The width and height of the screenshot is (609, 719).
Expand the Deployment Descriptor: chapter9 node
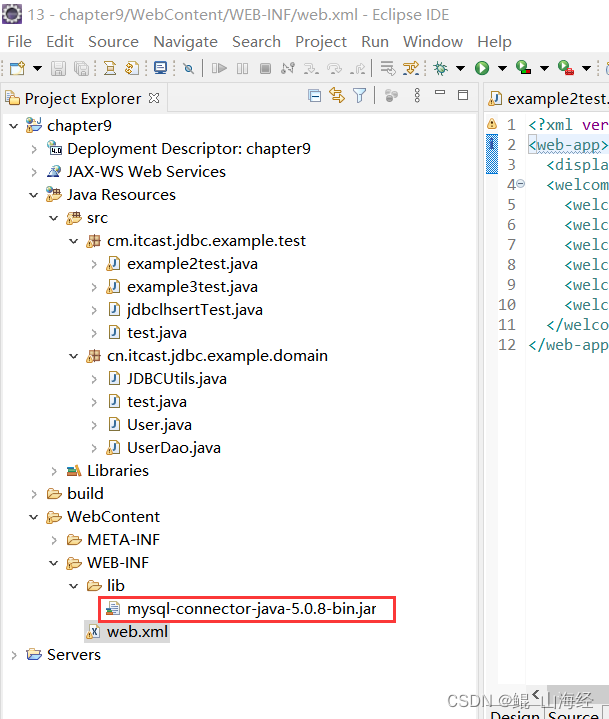(x=34, y=149)
